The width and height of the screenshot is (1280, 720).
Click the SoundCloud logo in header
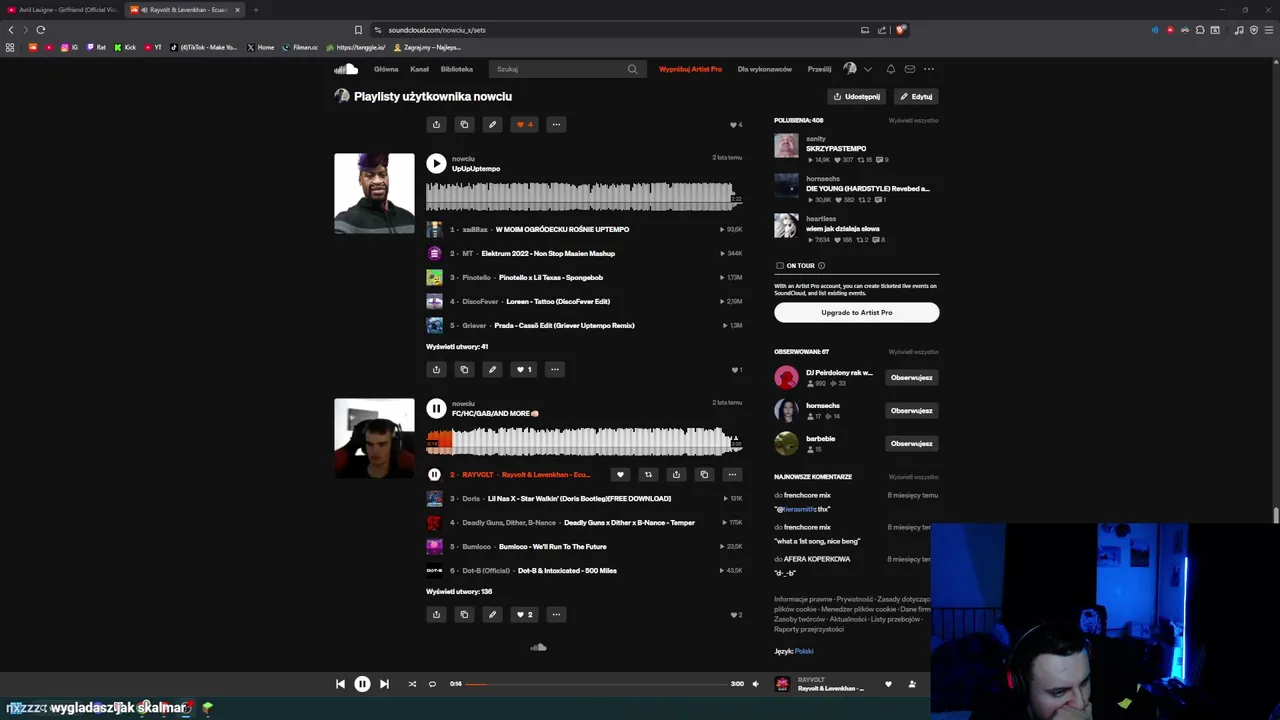point(346,69)
